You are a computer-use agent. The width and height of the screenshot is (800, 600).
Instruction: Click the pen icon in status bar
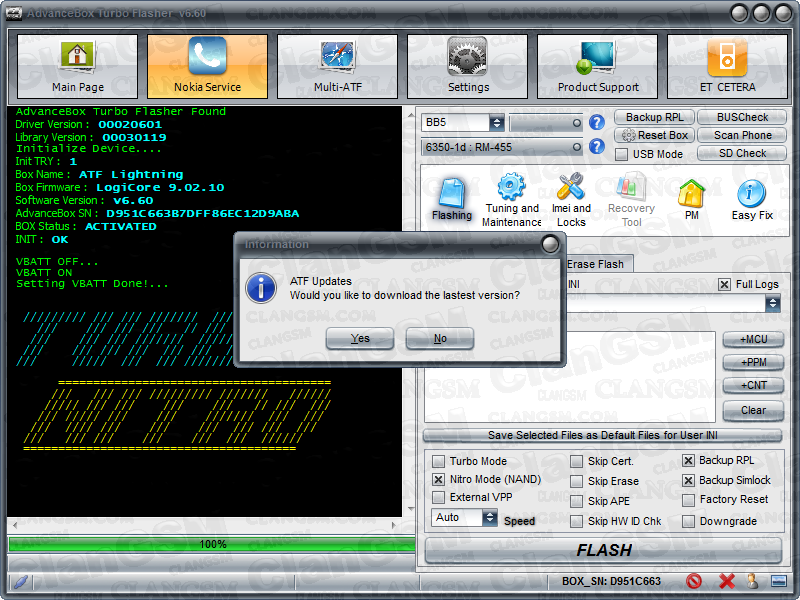click(21, 581)
